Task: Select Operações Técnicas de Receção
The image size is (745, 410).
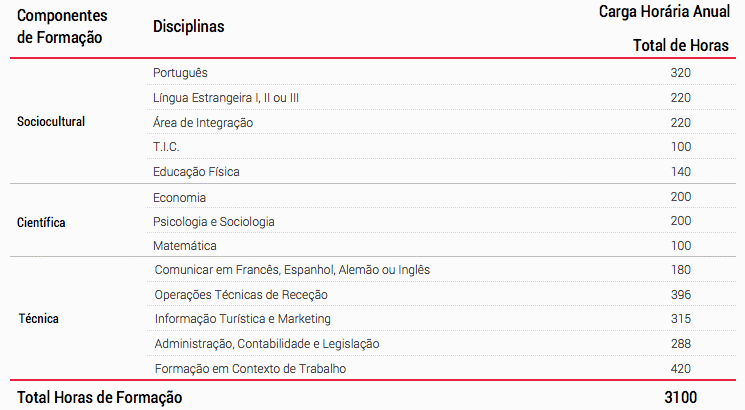Action: (x=241, y=295)
